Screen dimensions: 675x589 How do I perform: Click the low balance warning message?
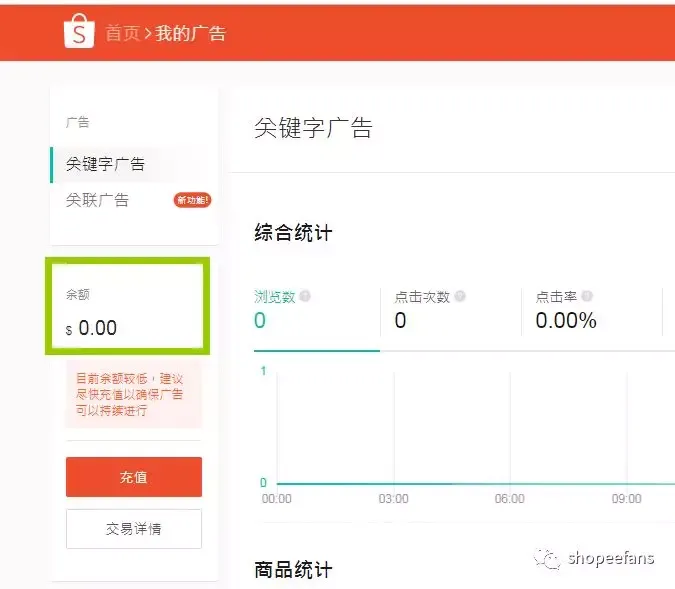click(x=133, y=394)
